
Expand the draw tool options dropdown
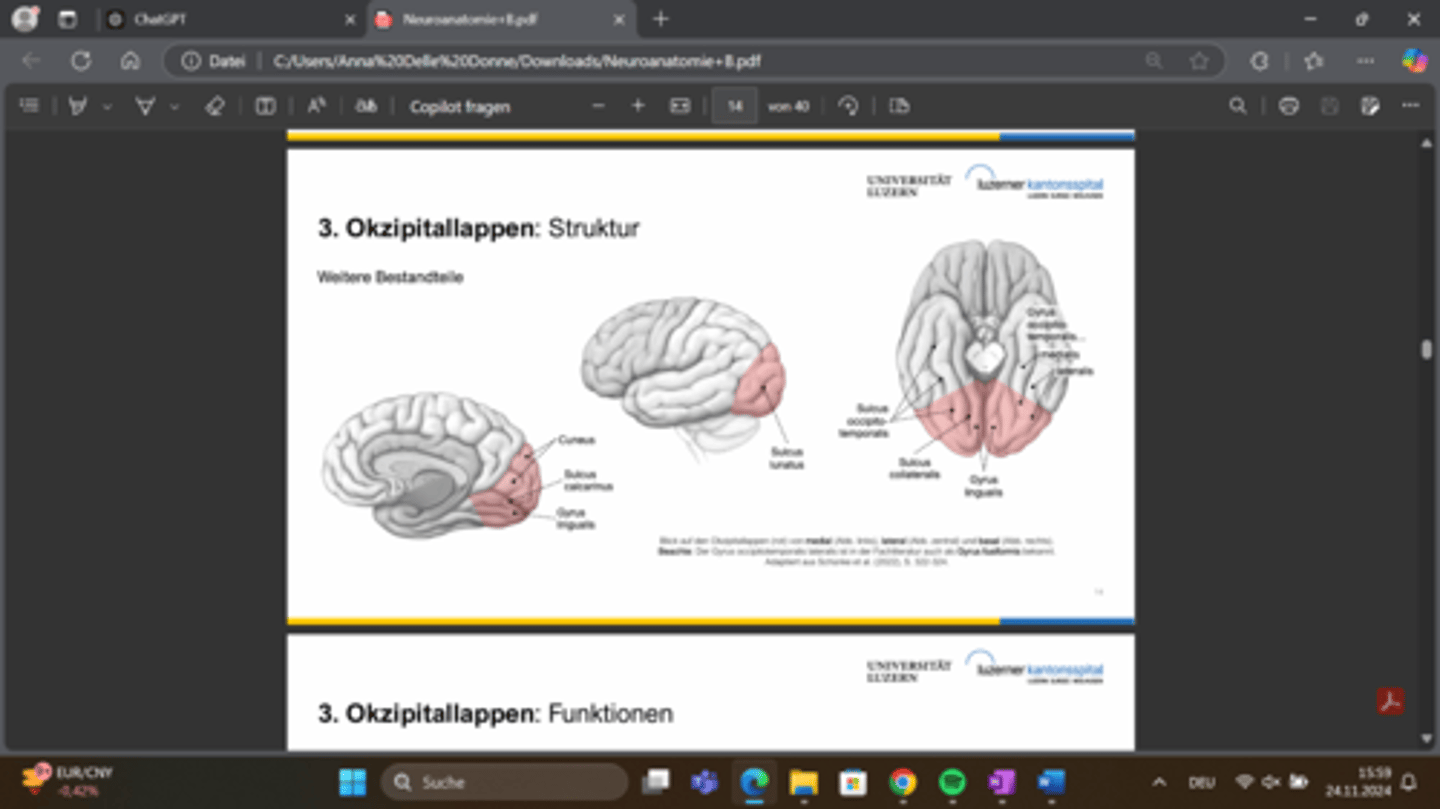pos(174,106)
